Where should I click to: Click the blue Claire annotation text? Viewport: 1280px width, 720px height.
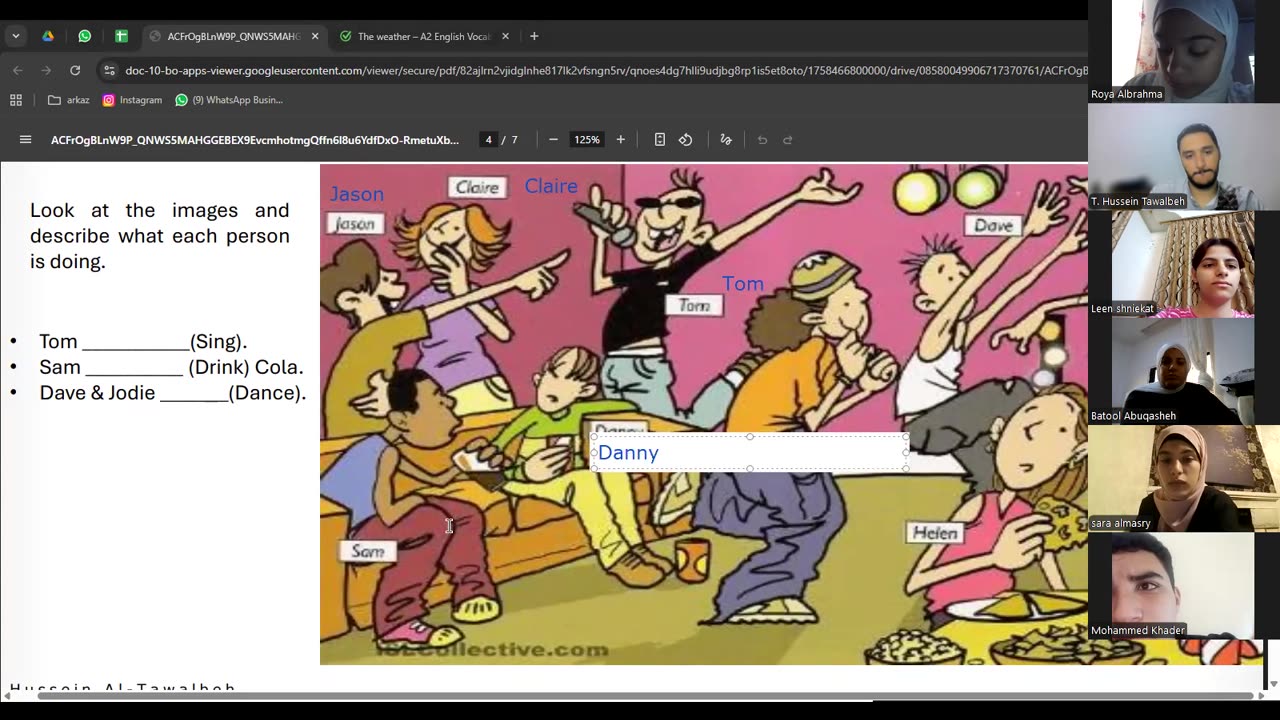pos(551,186)
